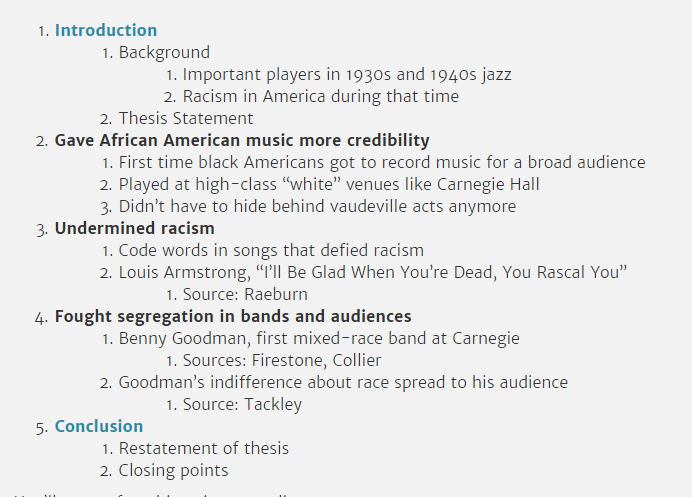Click 'Source: Tackley' item
692x497 pixels.
pyautogui.click(x=242, y=404)
